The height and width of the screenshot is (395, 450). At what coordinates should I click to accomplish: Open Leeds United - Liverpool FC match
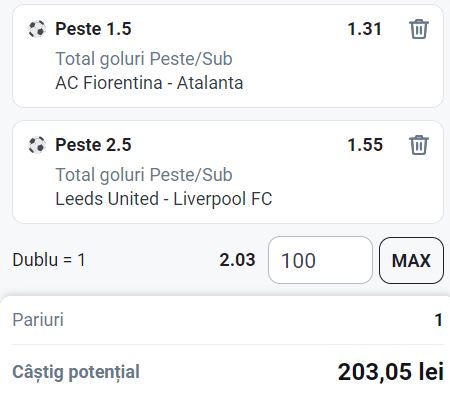coord(164,199)
